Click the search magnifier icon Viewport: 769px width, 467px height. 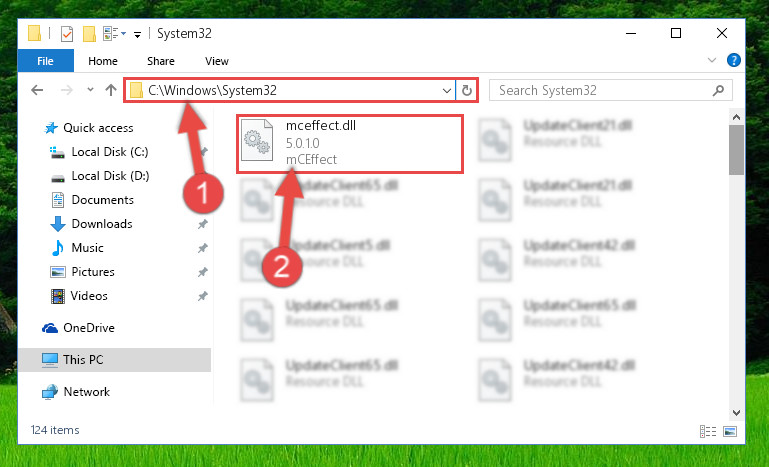coord(718,90)
